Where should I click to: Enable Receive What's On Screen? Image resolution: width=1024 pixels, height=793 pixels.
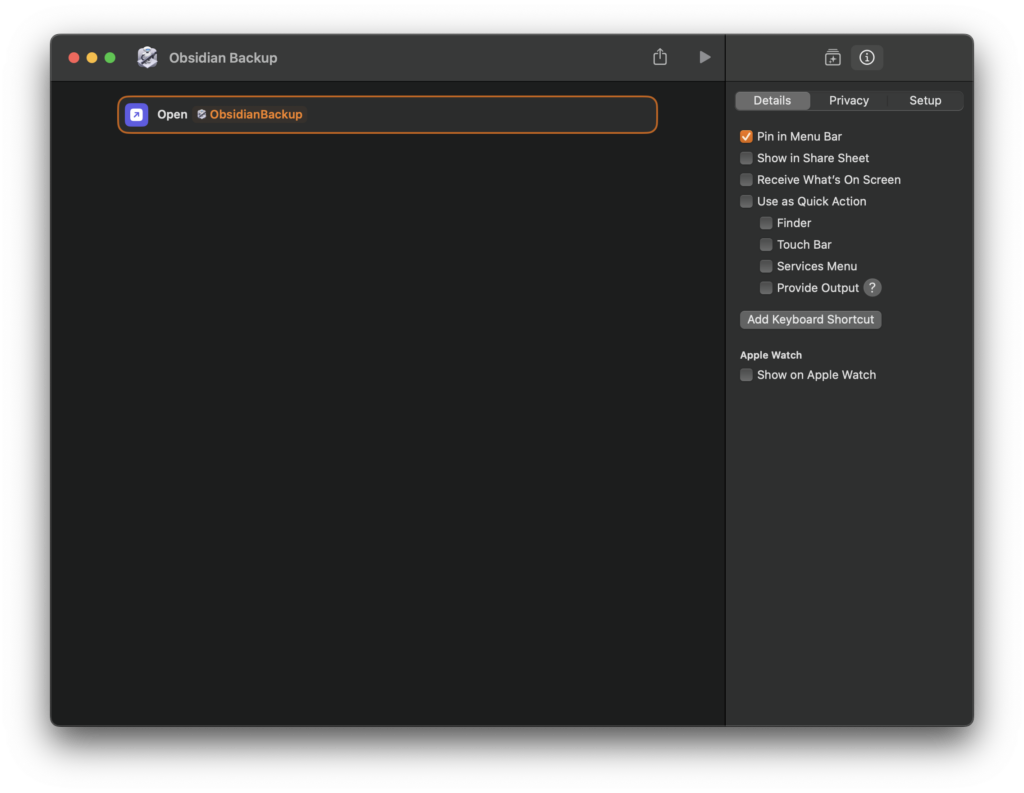pos(746,180)
